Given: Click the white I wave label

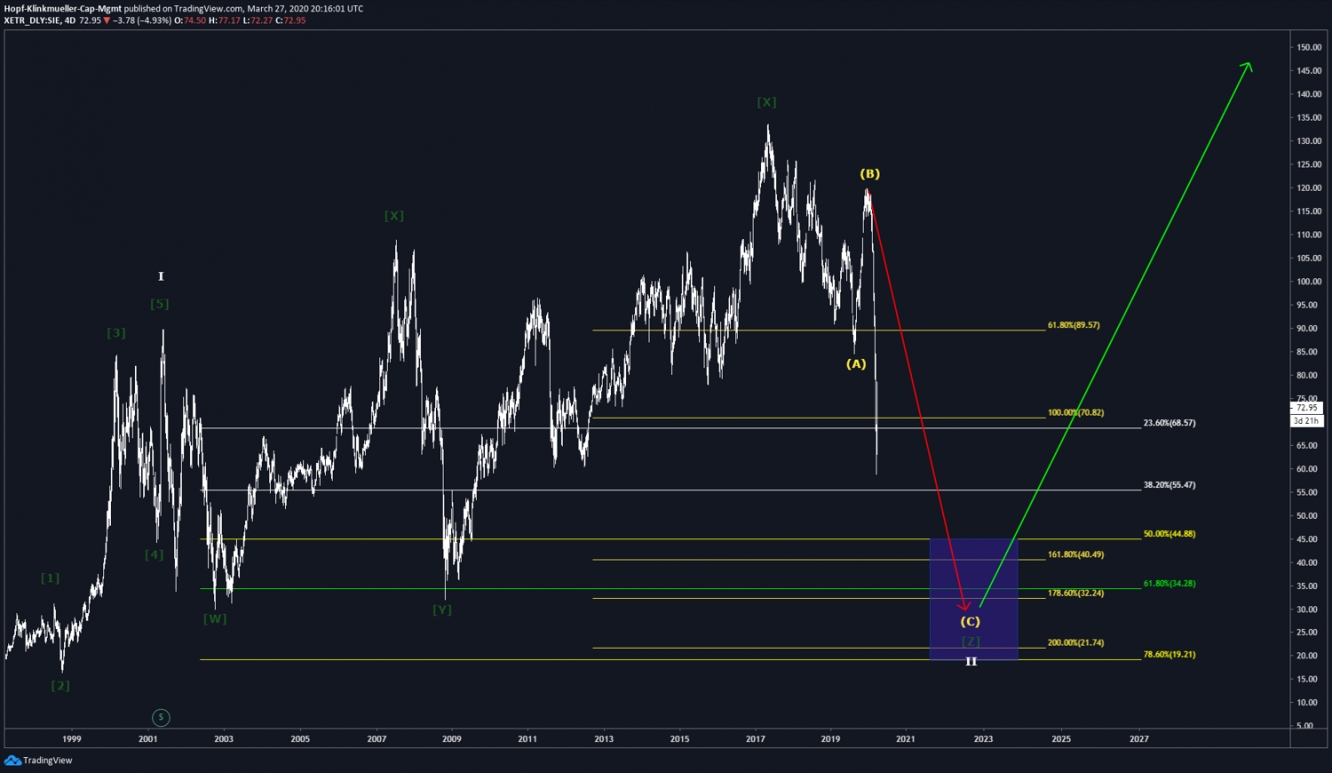Looking at the screenshot, I should click(x=161, y=277).
